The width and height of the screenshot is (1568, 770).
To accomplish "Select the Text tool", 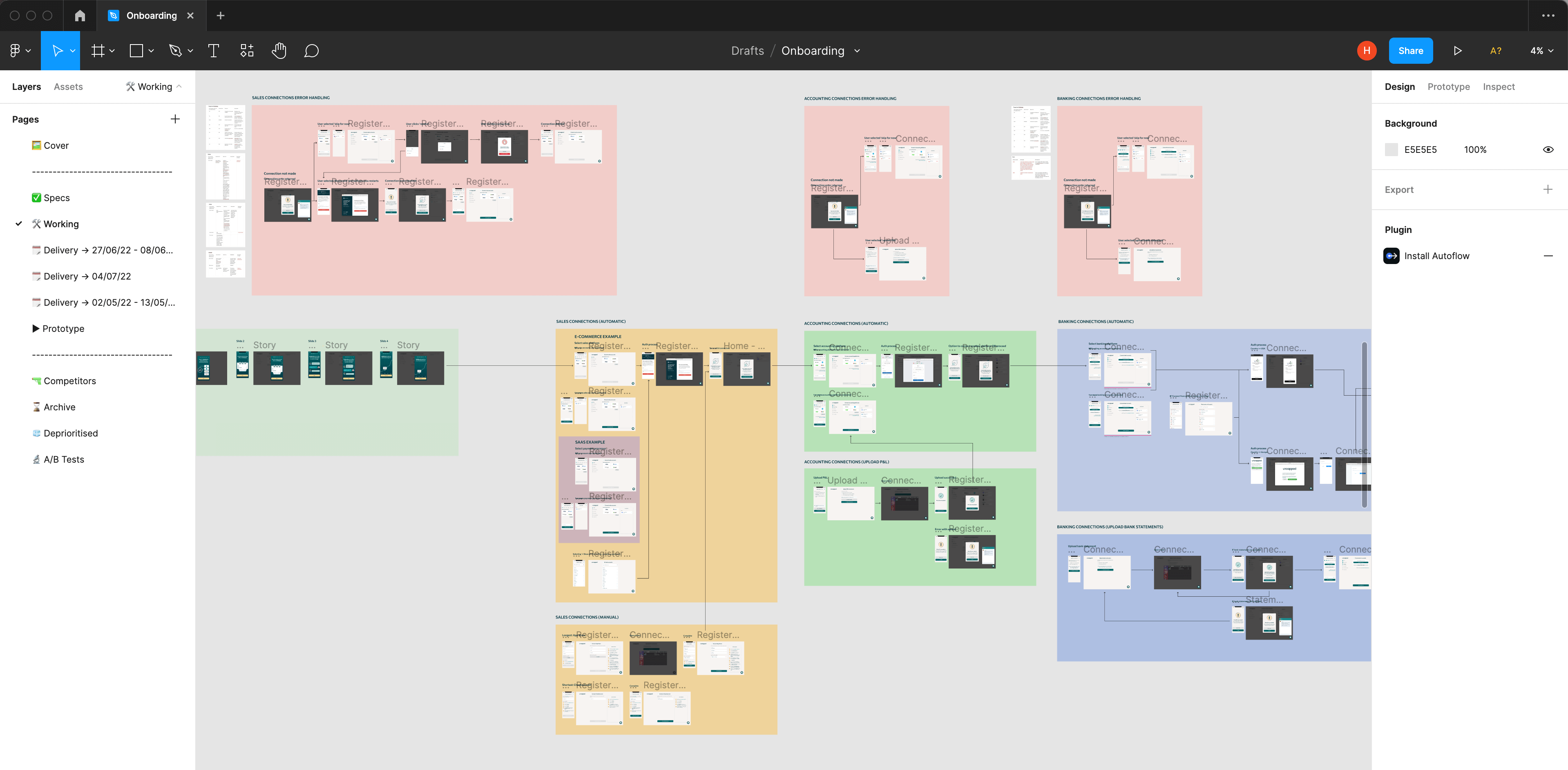I will coord(213,51).
